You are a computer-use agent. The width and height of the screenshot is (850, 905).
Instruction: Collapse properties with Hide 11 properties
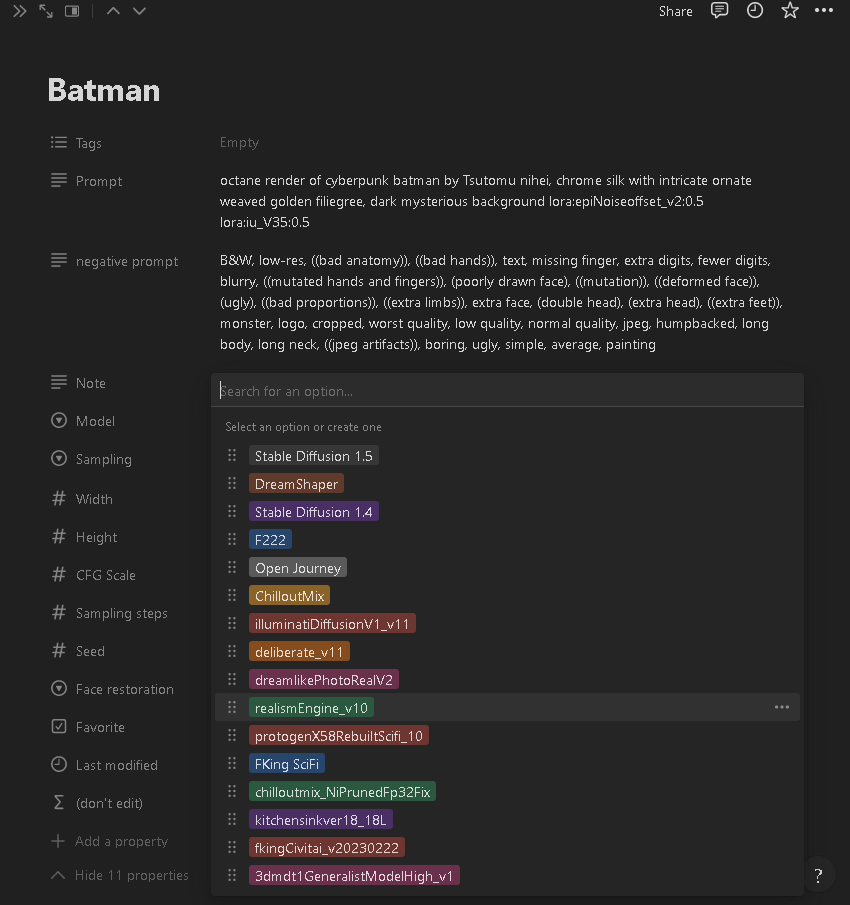point(120,875)
